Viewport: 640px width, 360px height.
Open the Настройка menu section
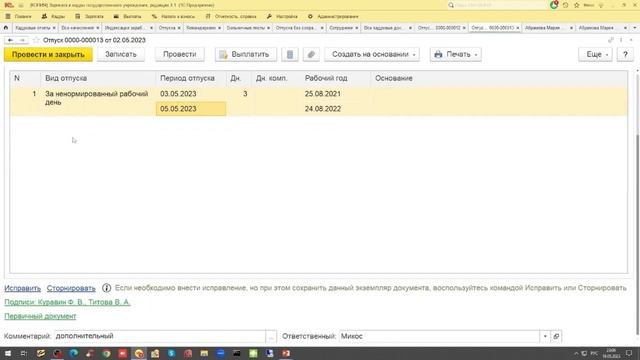pos(282,16)
